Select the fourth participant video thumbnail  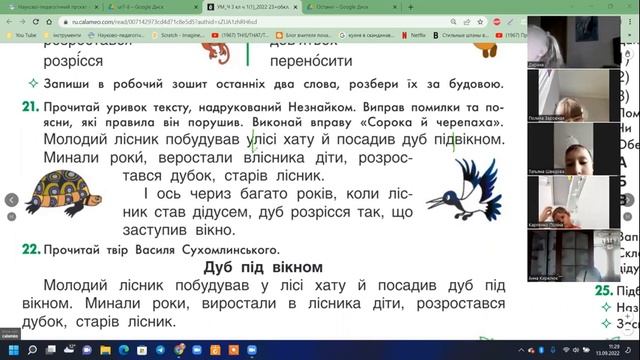tap(573, 202)
